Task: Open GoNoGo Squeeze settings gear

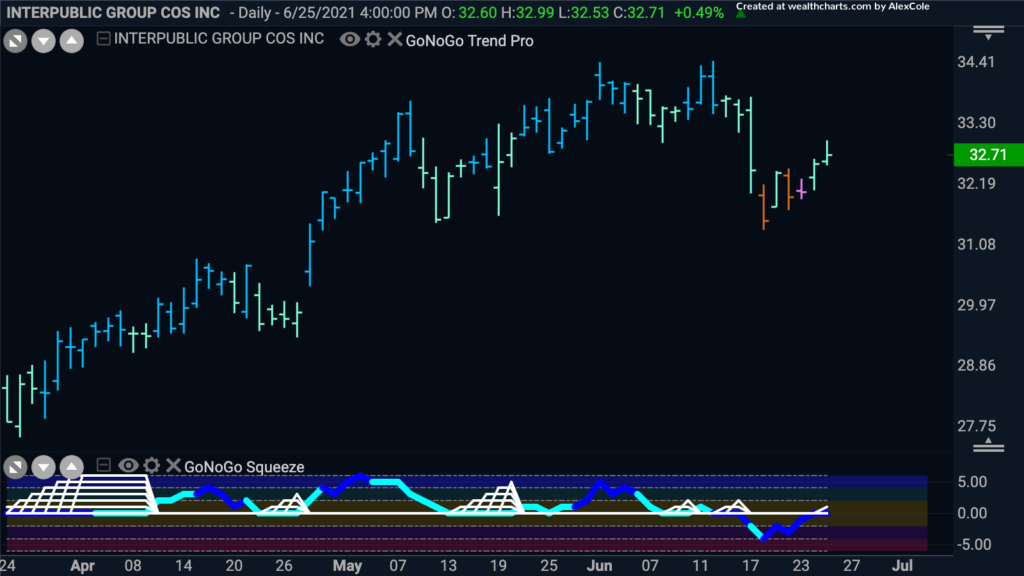Action: 152,466
